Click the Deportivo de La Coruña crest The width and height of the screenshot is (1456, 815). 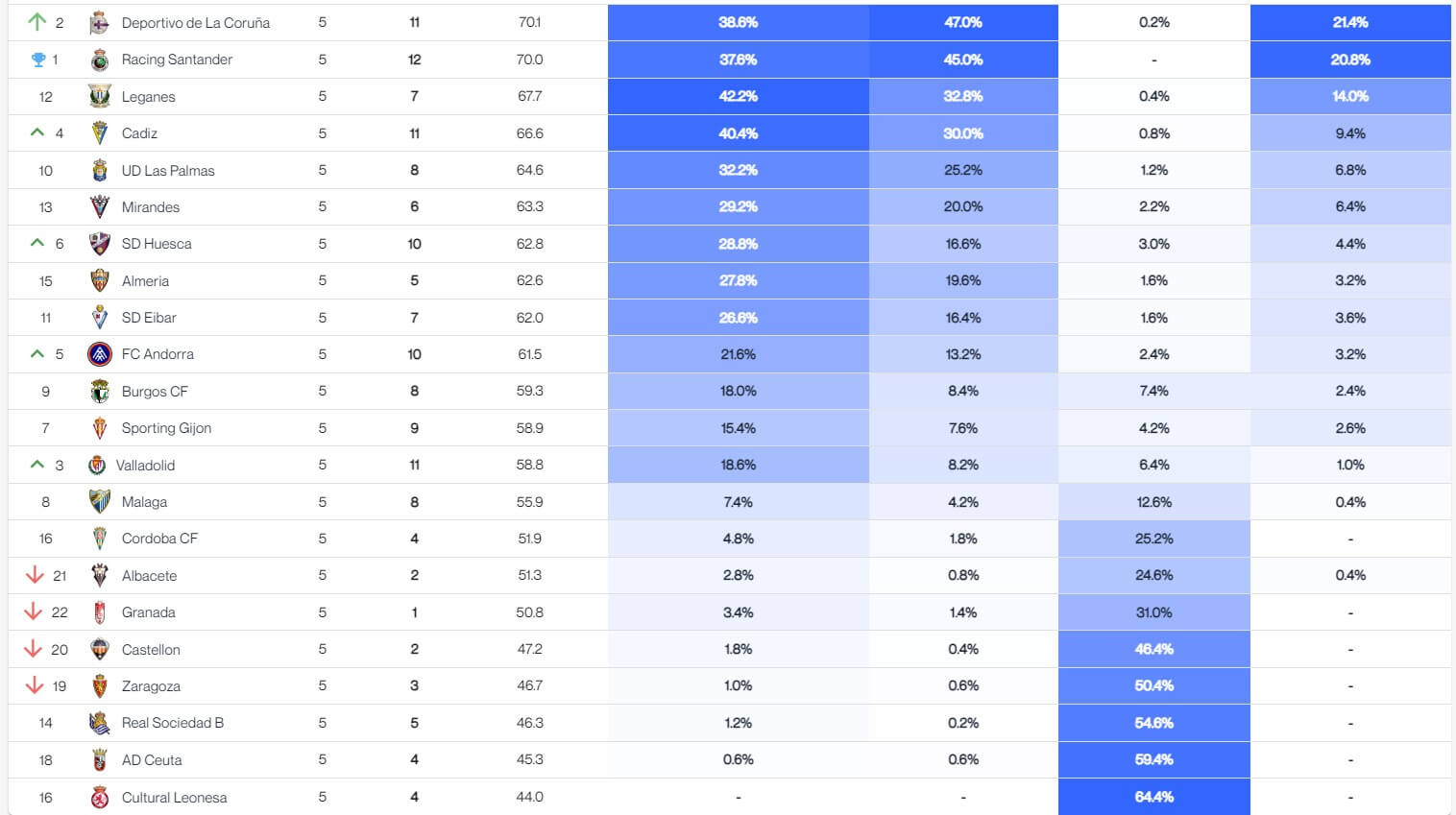(99, 23)
